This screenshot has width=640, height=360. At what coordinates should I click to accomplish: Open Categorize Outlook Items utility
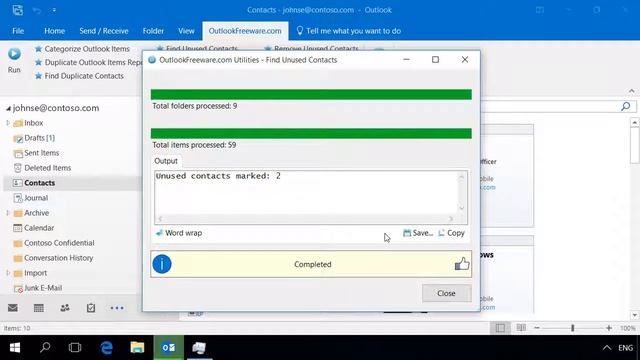[82, 49]
